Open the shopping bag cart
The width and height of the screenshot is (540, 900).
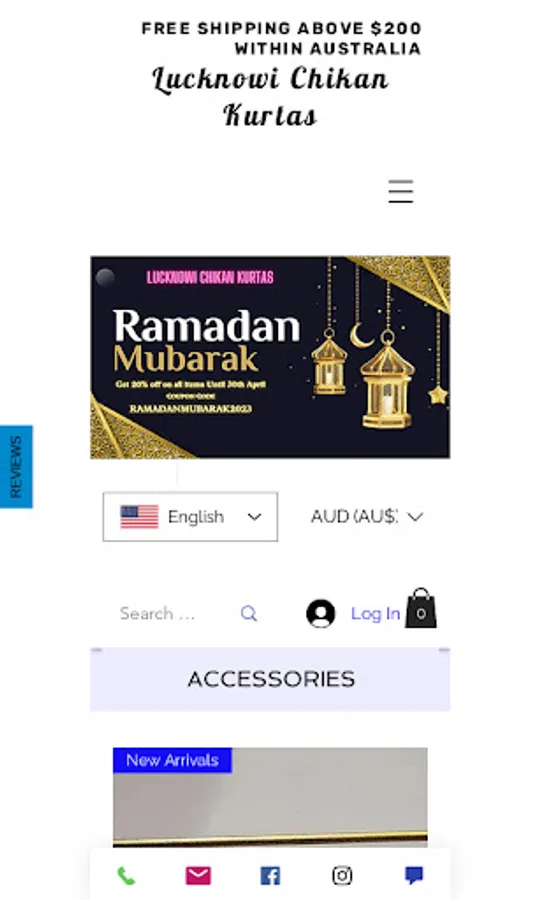tap(421, 608)
